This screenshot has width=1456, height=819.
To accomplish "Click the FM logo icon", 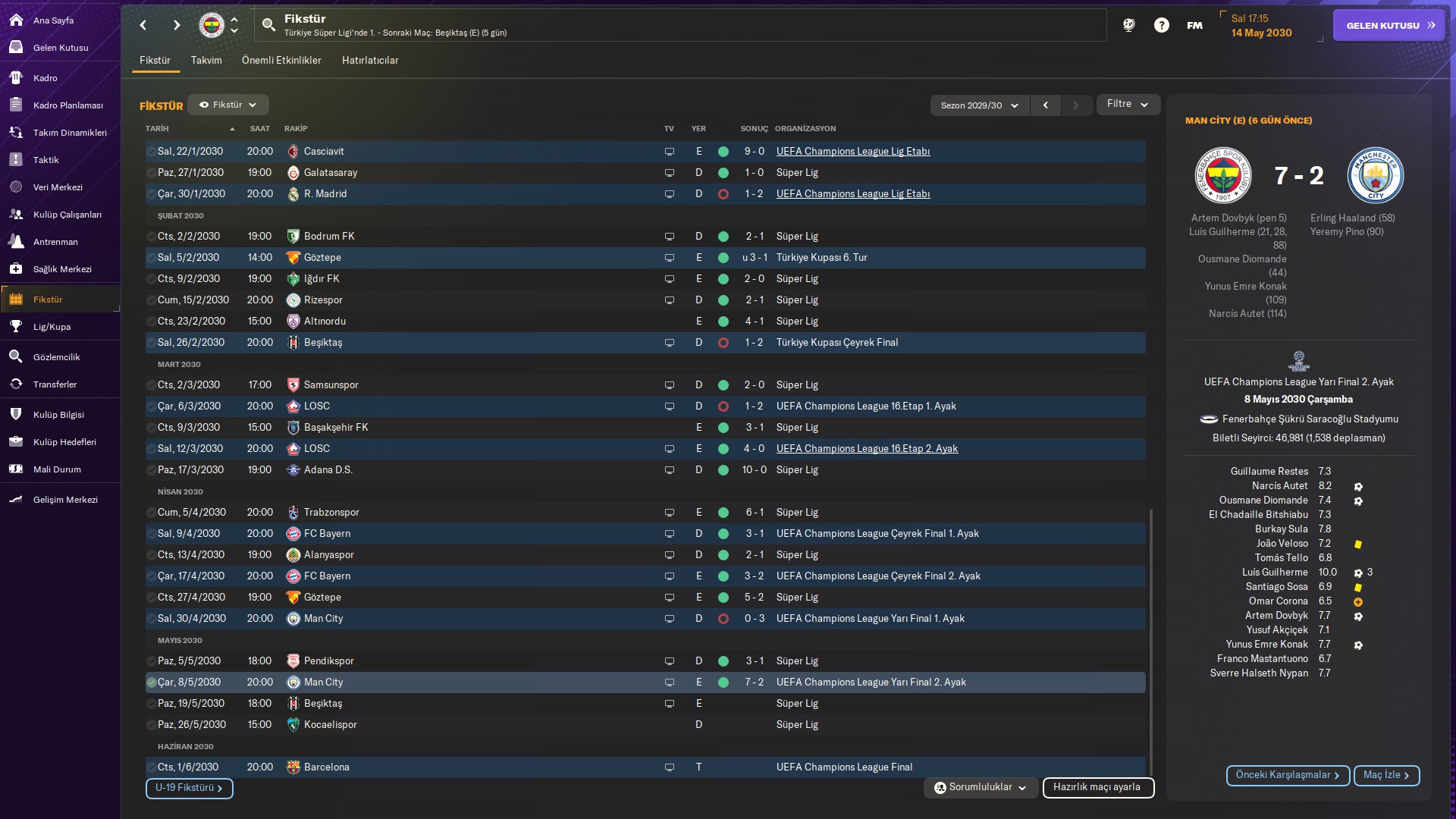I will tap(1194, 25).
